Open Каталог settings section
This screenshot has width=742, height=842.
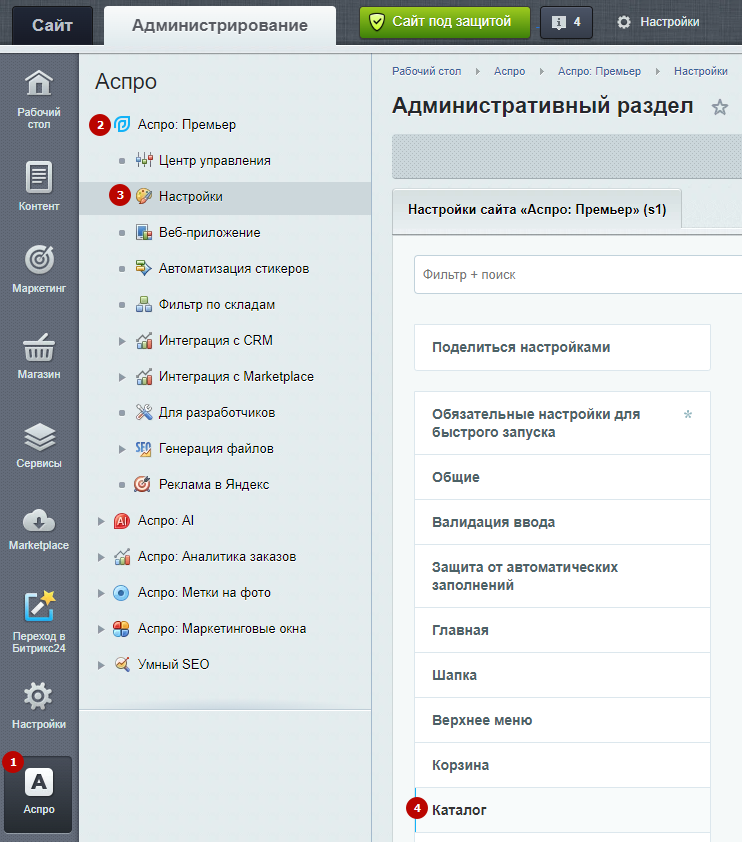(x=562, y=810)
